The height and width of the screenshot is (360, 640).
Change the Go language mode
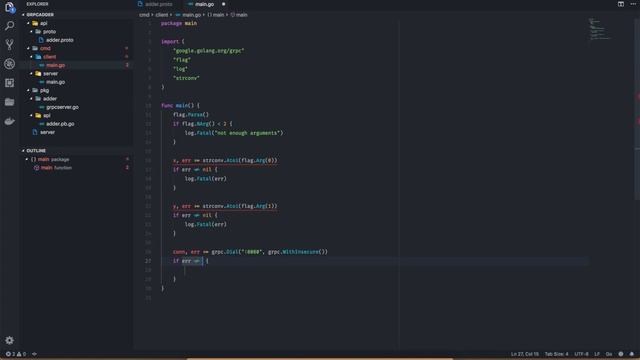[609, 354]
